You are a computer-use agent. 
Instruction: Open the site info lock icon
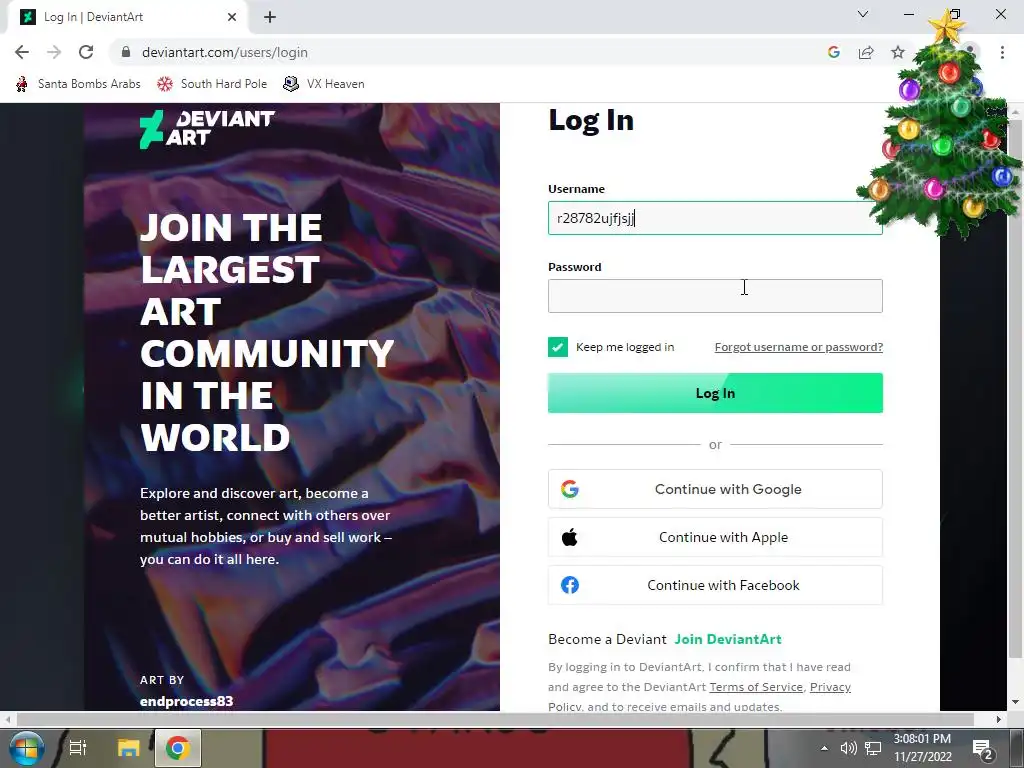pos(126,52)
